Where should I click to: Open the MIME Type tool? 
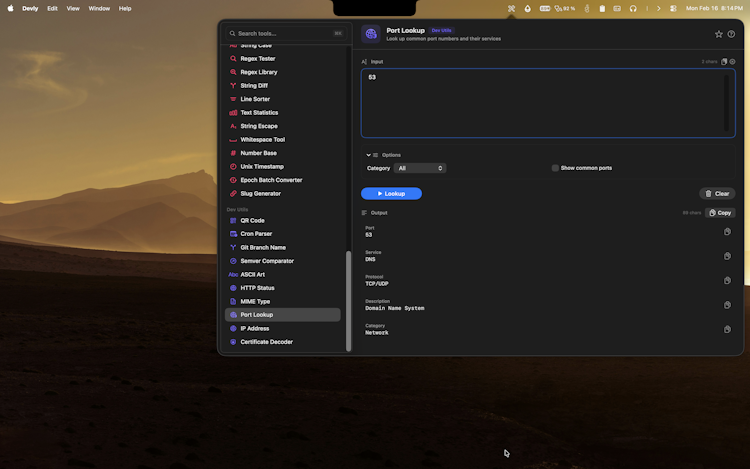tap(282, 302)
